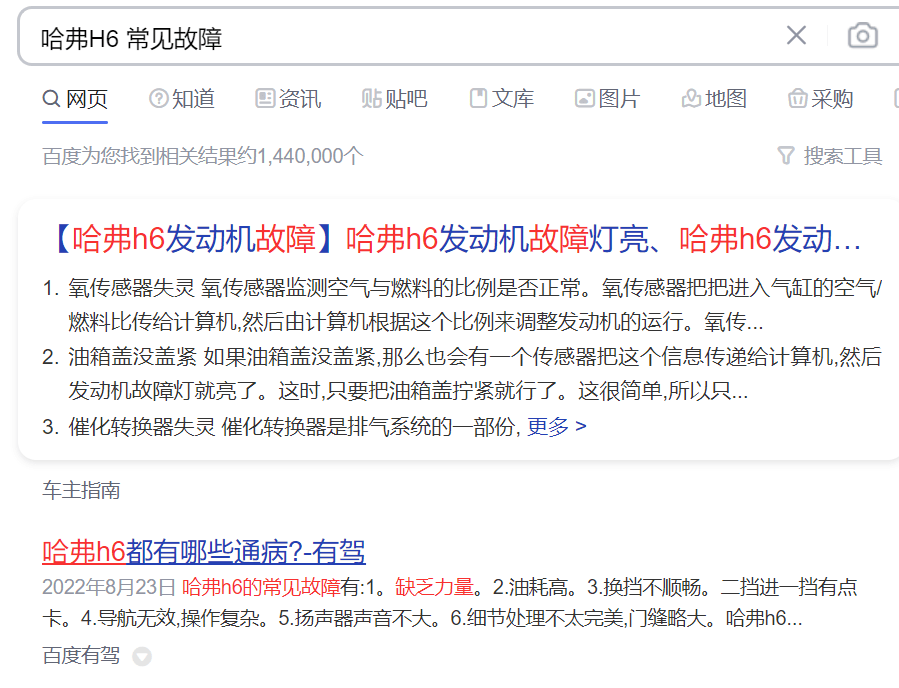Expand the dropdown arrow beside 百度有驾

pos(142,656)
